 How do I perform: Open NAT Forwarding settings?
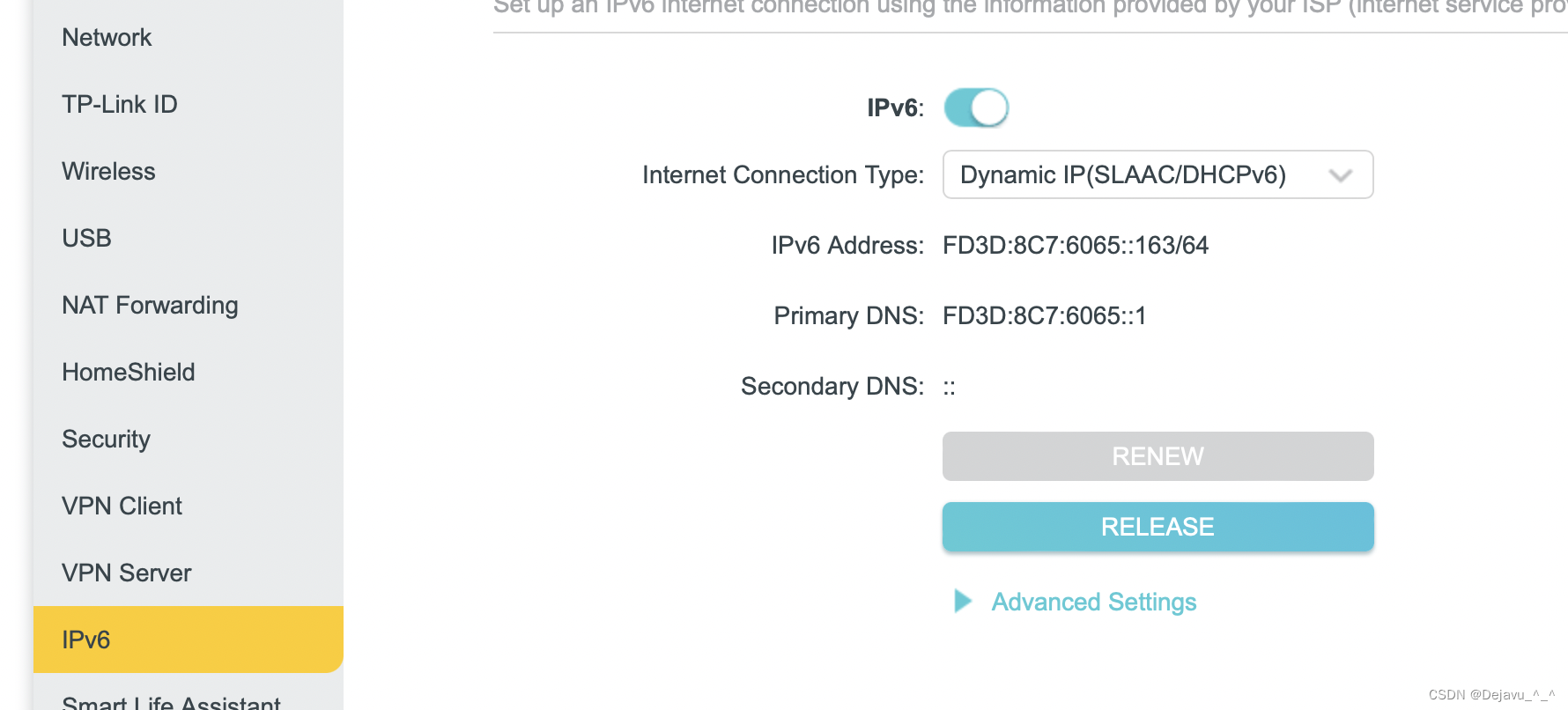150,305
